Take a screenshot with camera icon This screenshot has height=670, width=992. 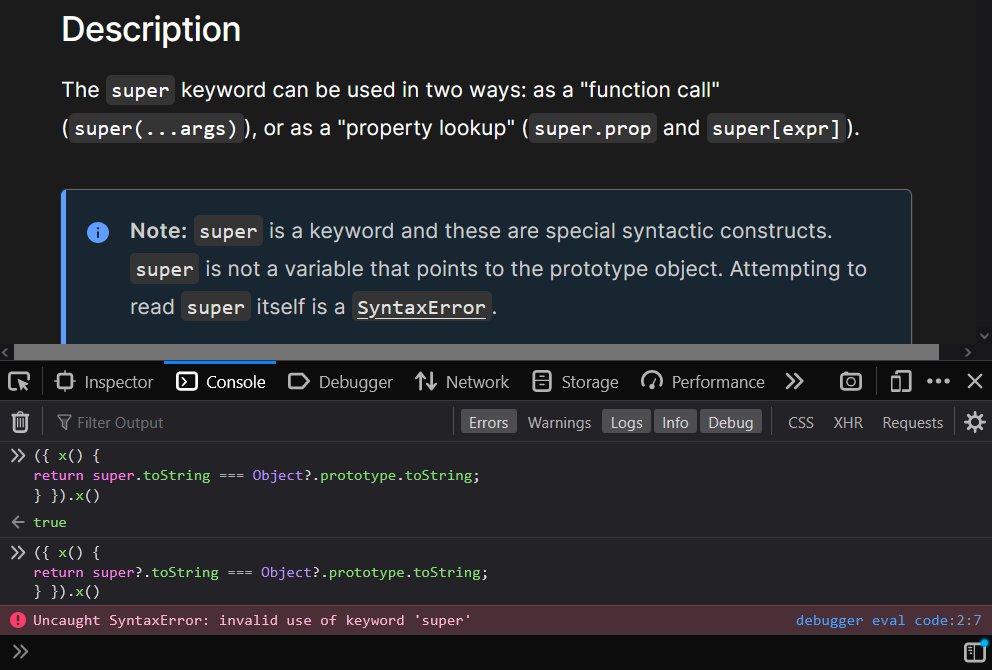click(x=851, y=381)
